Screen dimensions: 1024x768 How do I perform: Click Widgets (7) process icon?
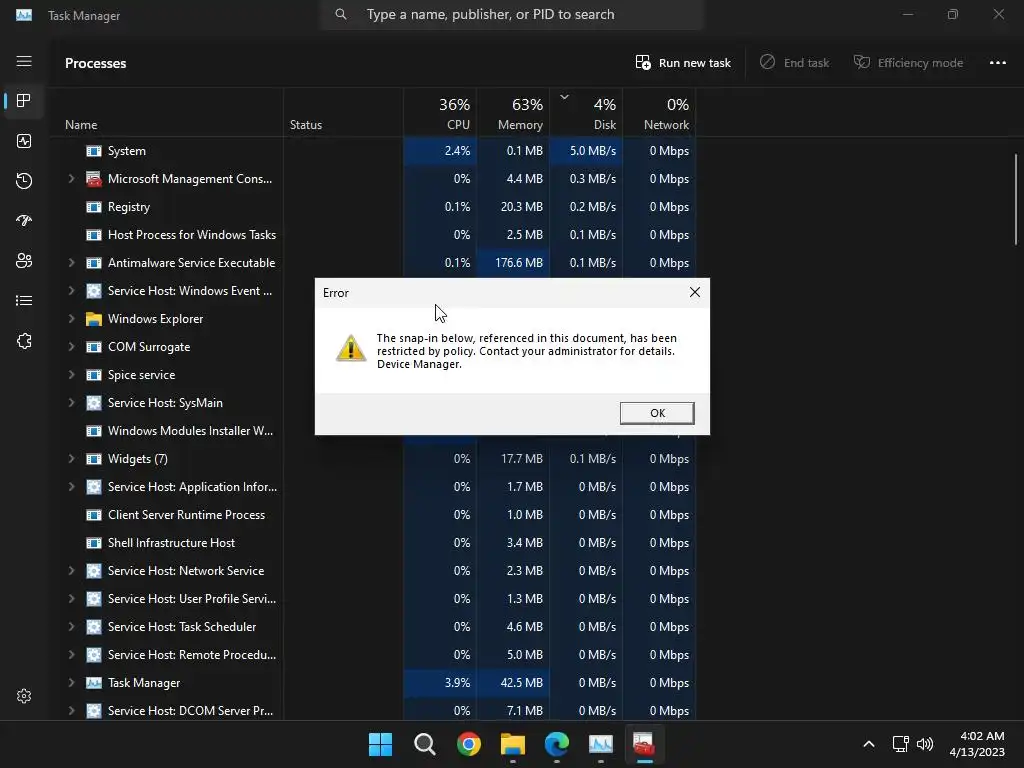click(x=94, y=458)
